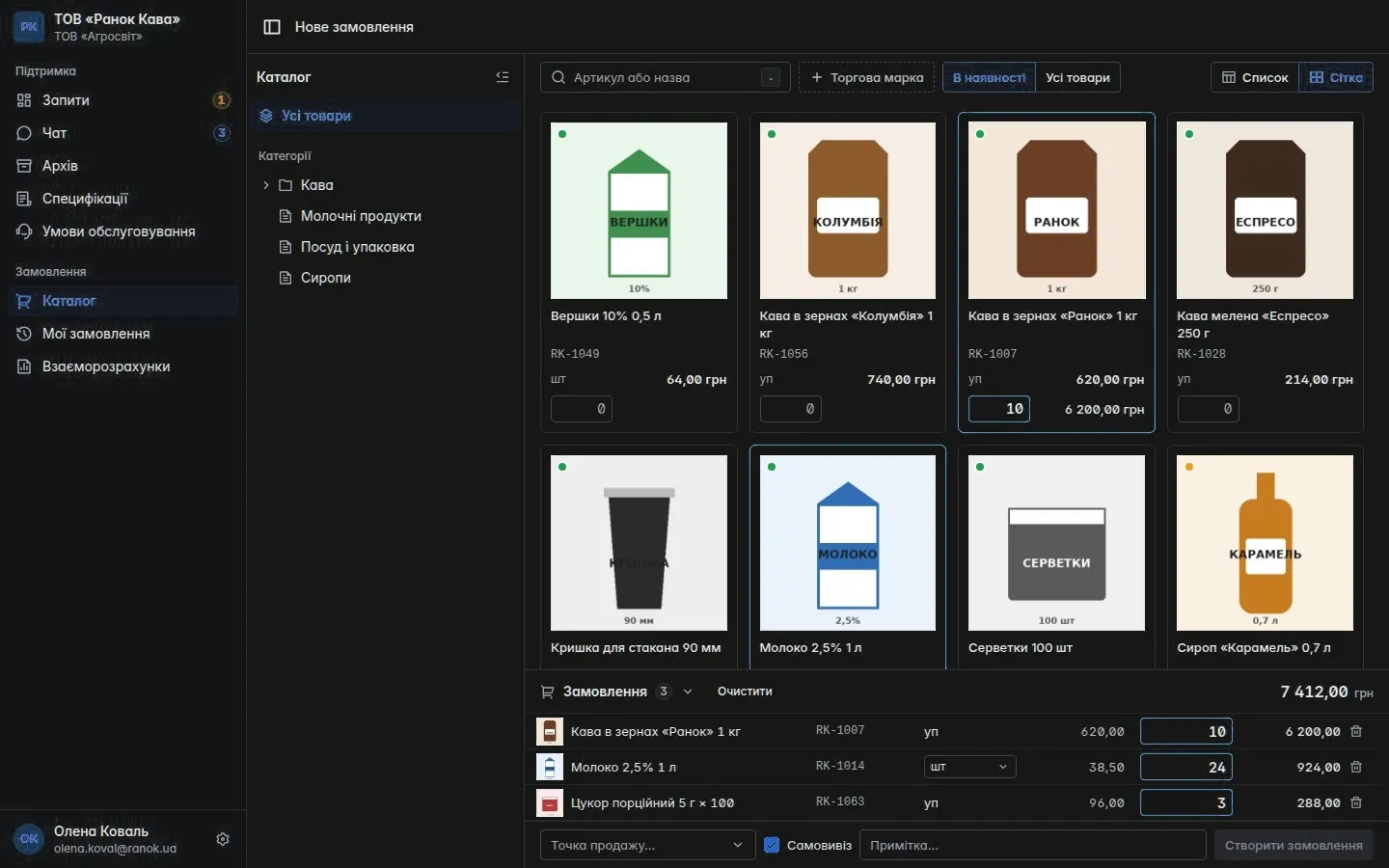Edit quantity 3 in Цукор порційний row
1389x868 pixels.
[x=1186, y=803]
